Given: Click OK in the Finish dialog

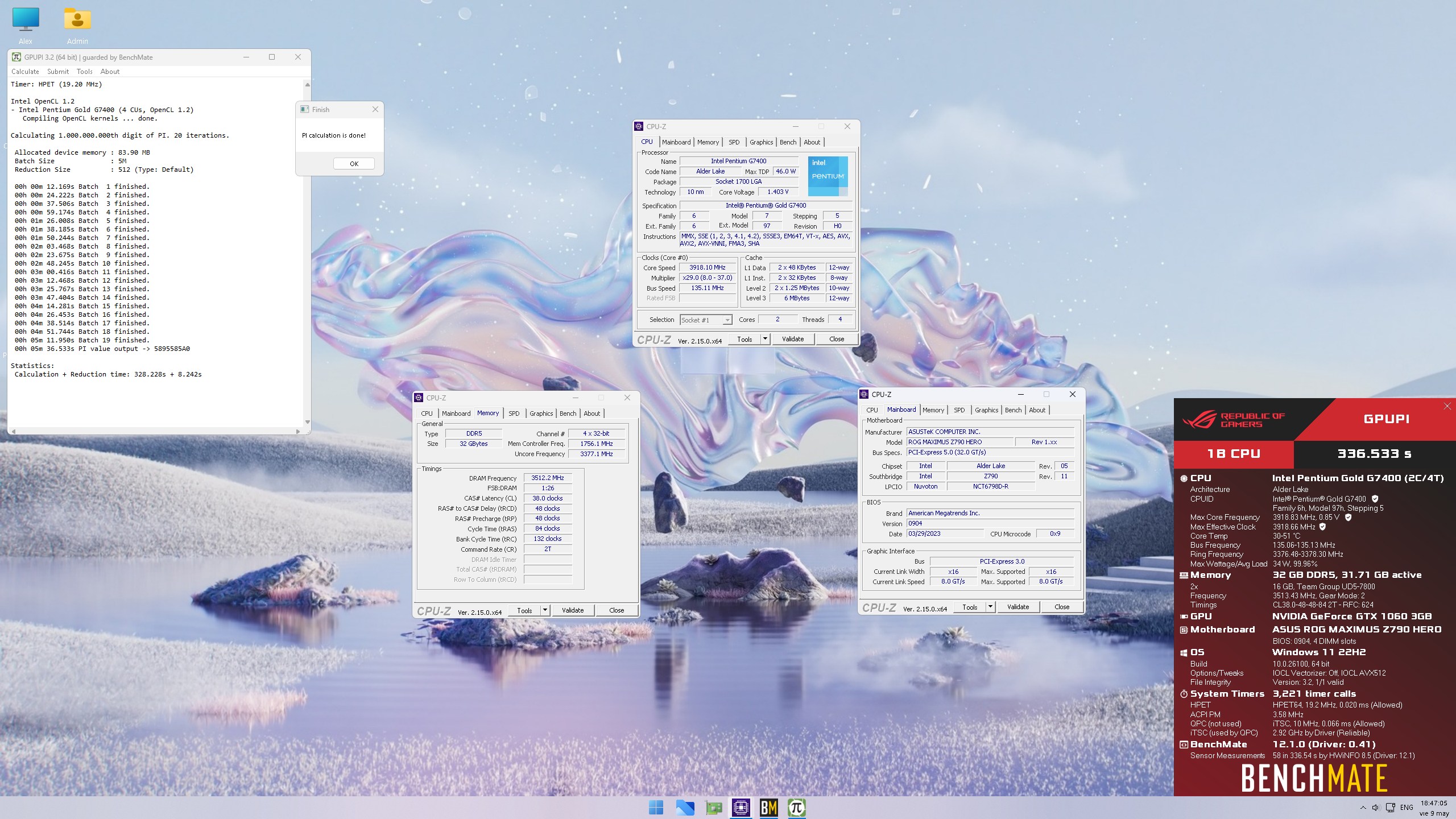Looking at the screenshot, I should pos(354,164).
